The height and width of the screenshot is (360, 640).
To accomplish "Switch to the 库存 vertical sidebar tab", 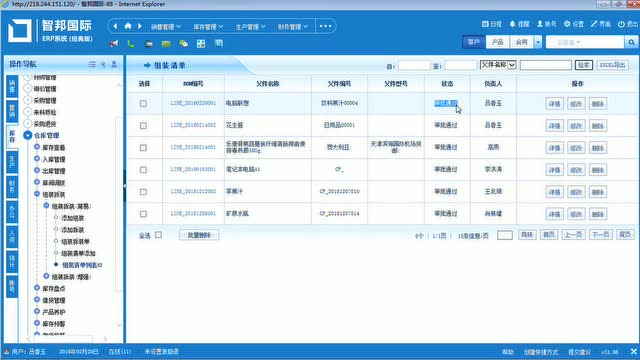I will click(x=12, y=136).
